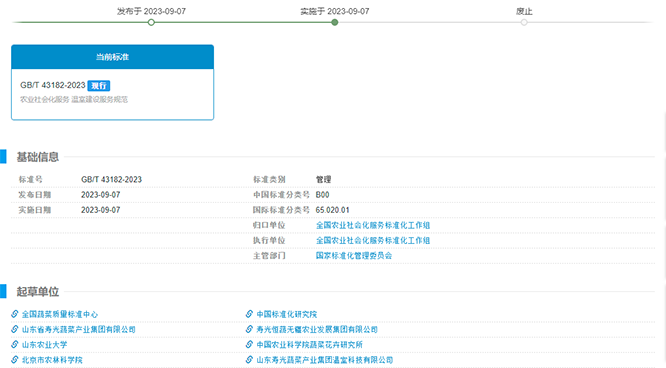Open 中国农业科学院蔬菜花卉研究所 link
This screenshot has width=666, height=368.
click(x=310, y=345)
